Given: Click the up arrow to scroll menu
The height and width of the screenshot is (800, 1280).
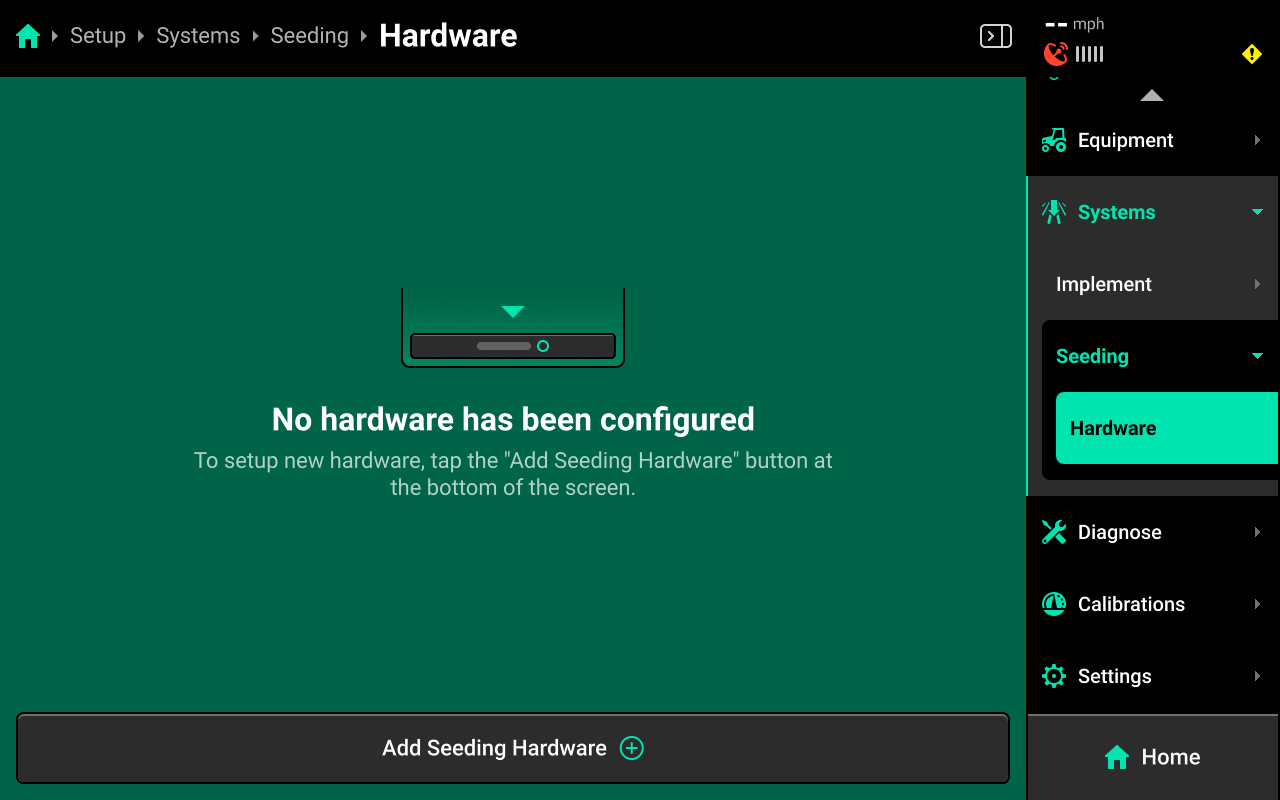Looking at the screenshot, I should 1152,95.
